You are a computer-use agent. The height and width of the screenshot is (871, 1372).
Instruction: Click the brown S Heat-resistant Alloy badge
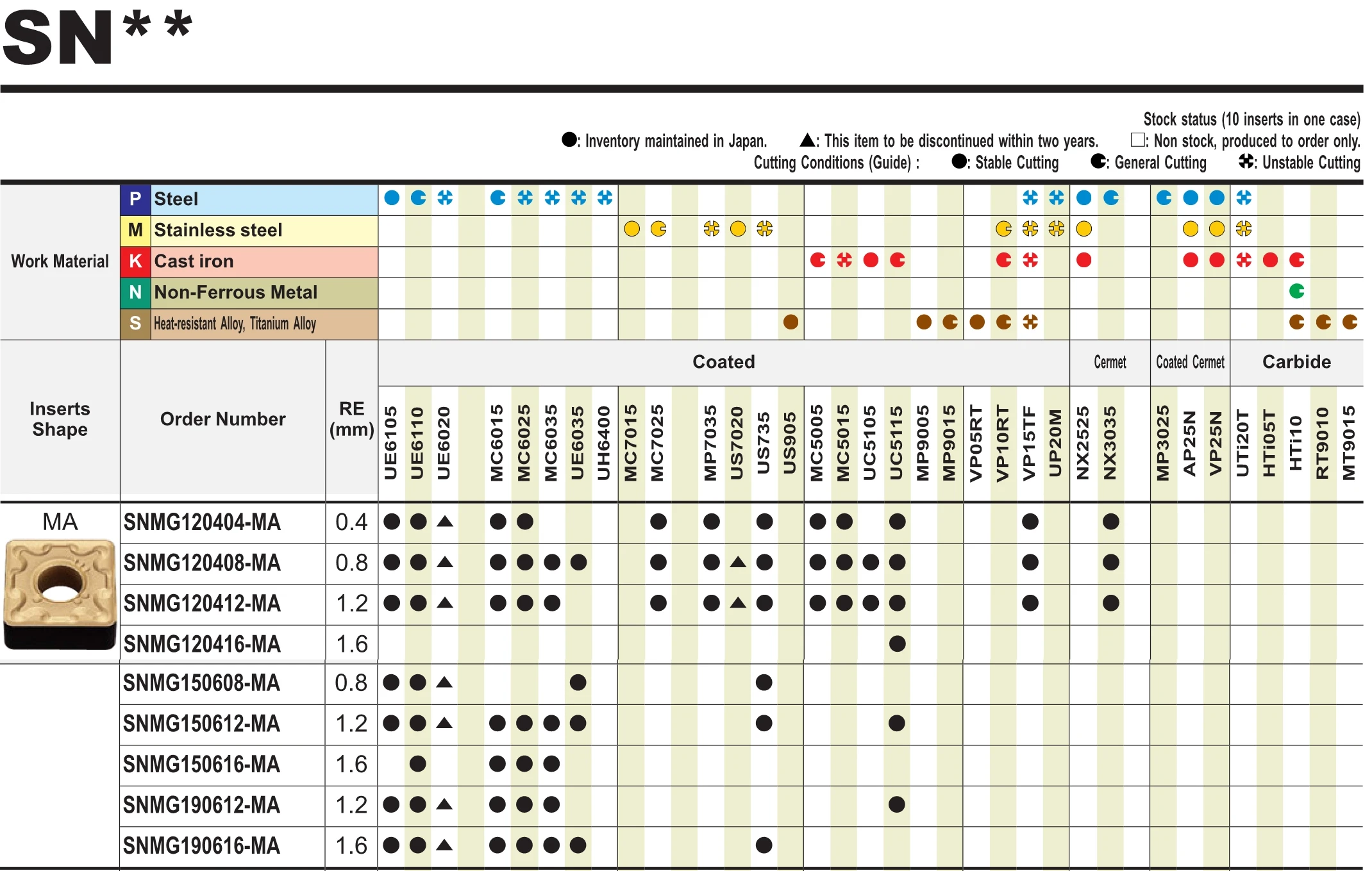135,323
